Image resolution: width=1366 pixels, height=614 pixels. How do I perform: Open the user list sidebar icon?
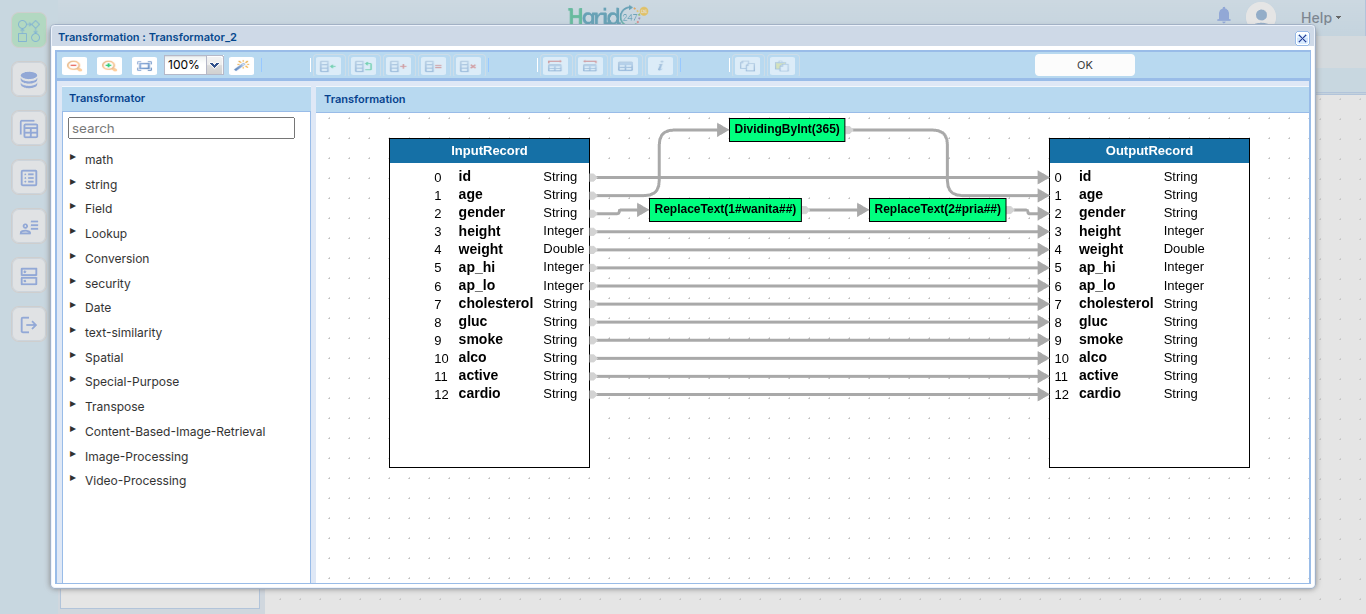point(29,226)
